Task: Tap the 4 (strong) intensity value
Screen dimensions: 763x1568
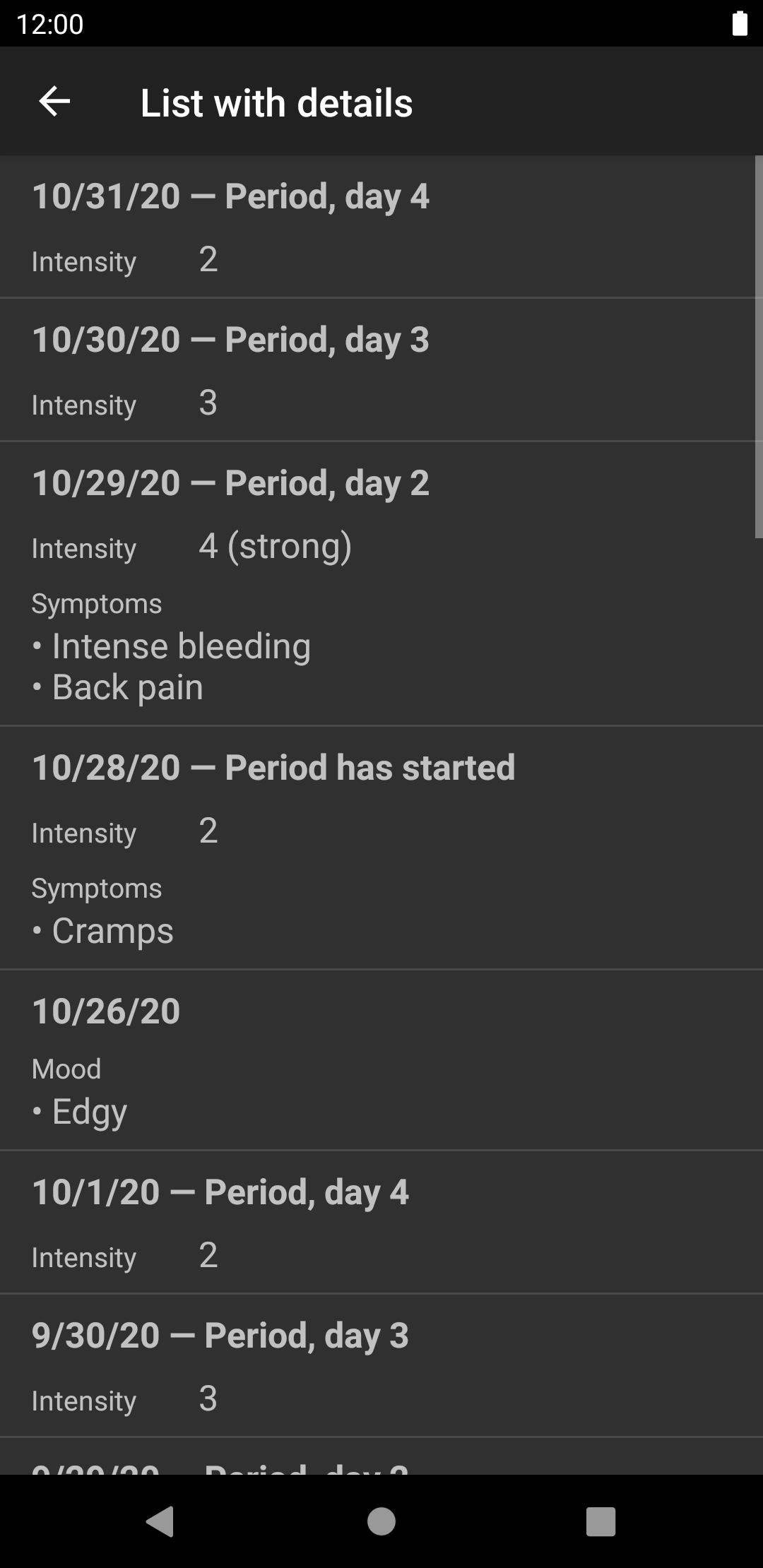Action: pyautogui.click(x=275, y=546)
